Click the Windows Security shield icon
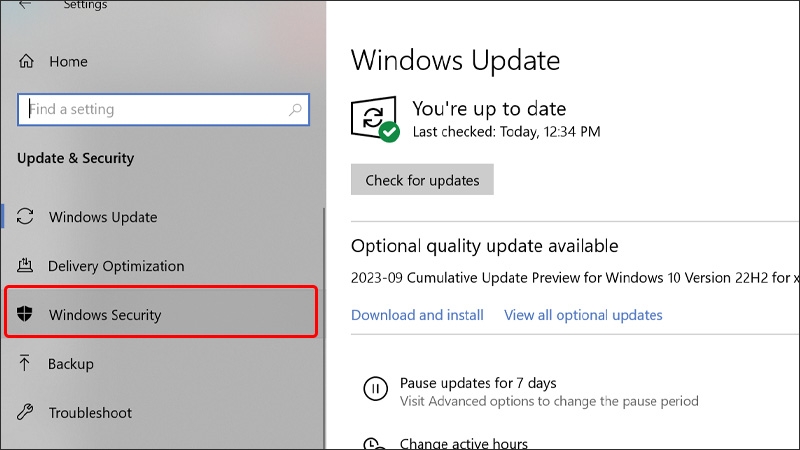The image size is (800, 450). [24, 314]
